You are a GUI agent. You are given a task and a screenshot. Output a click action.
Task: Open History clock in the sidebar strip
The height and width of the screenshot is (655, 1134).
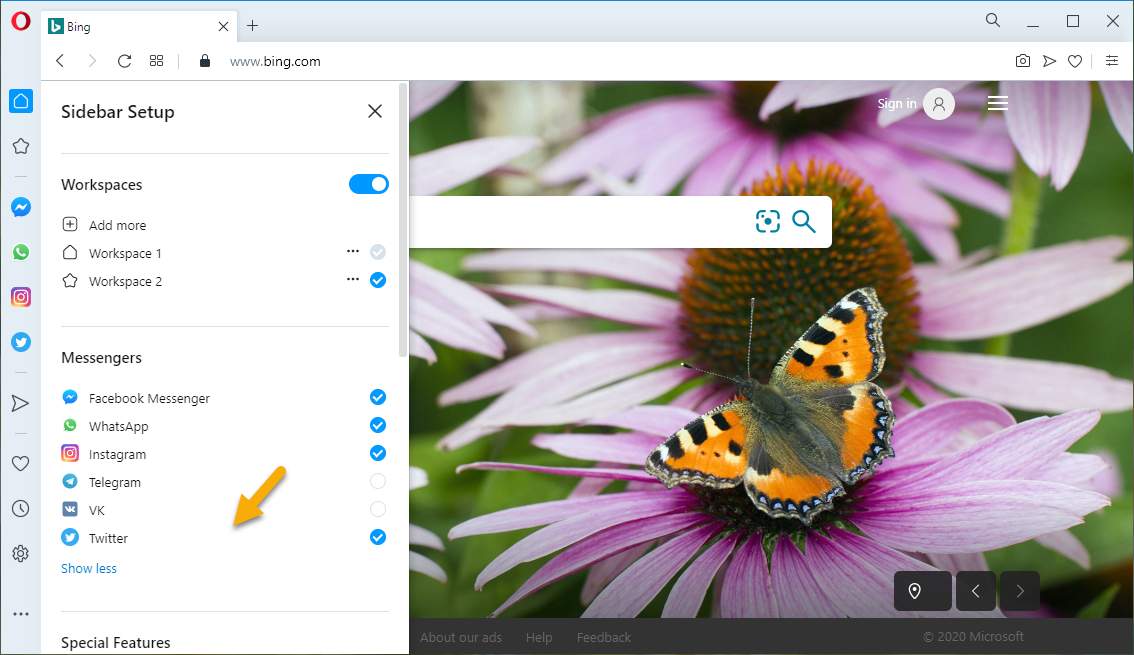point(21,508)
